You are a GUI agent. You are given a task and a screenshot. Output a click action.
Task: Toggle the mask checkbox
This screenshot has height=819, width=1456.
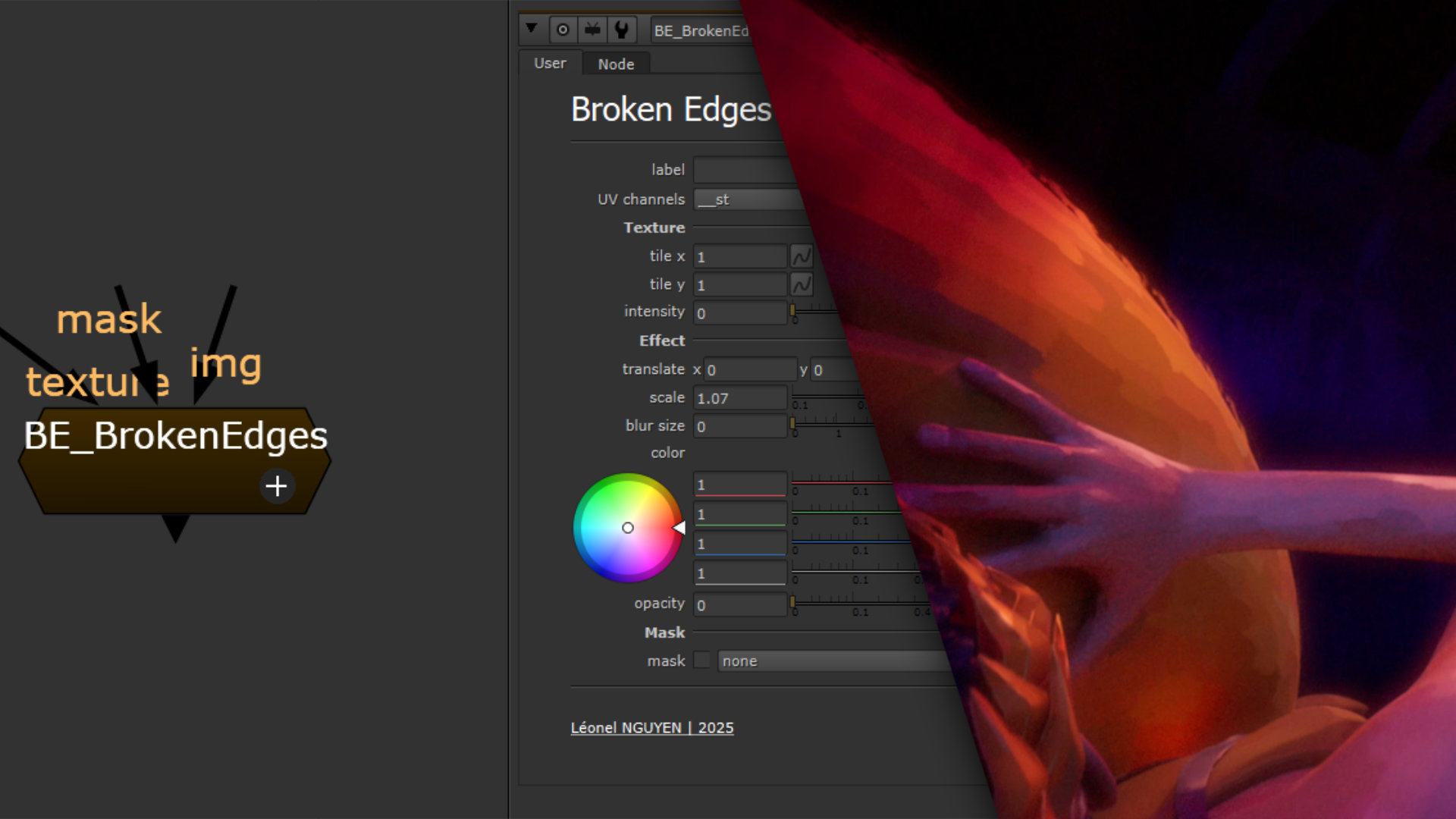(x=702, y=660)
